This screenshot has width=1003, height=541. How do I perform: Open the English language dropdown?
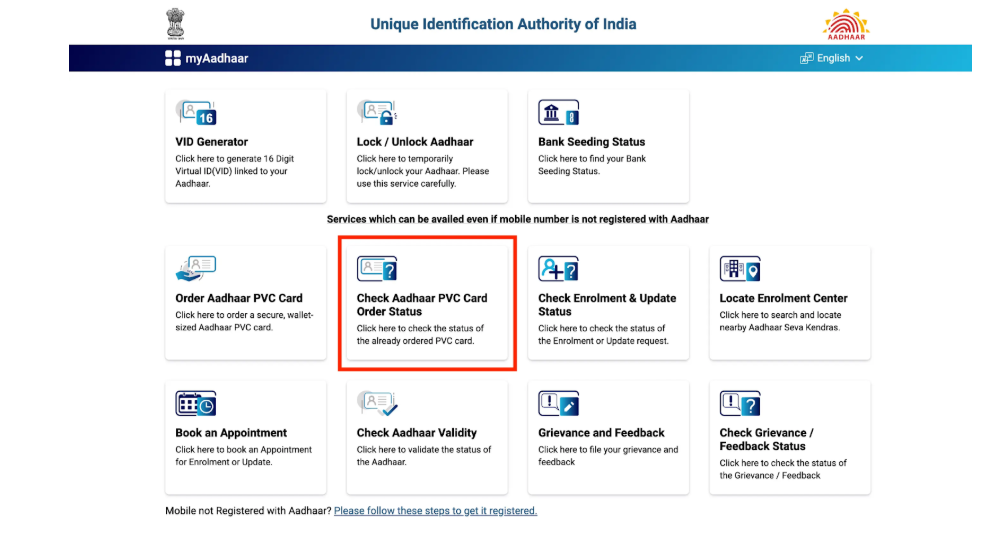click(x=832, y=58)
